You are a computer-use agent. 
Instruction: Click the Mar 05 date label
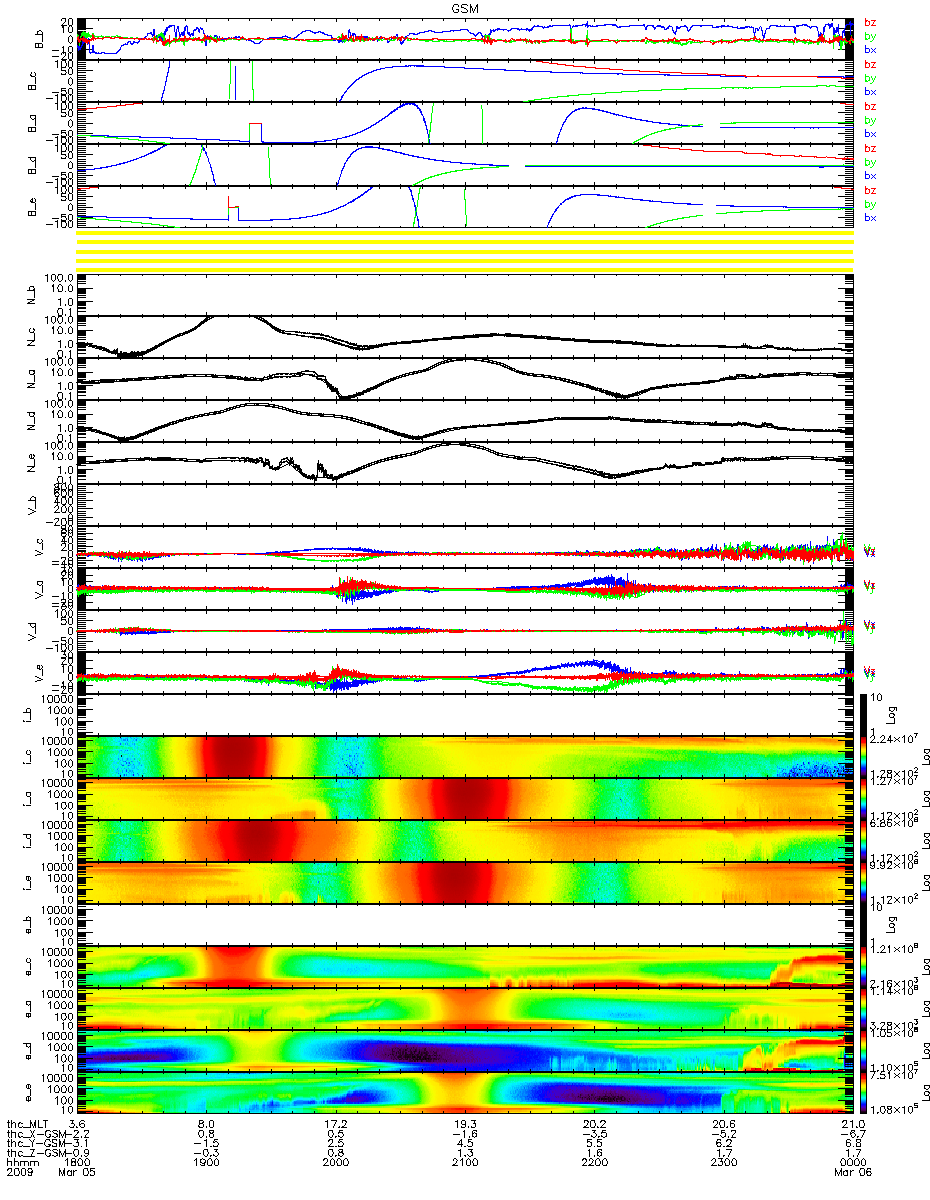(78, 1172)
